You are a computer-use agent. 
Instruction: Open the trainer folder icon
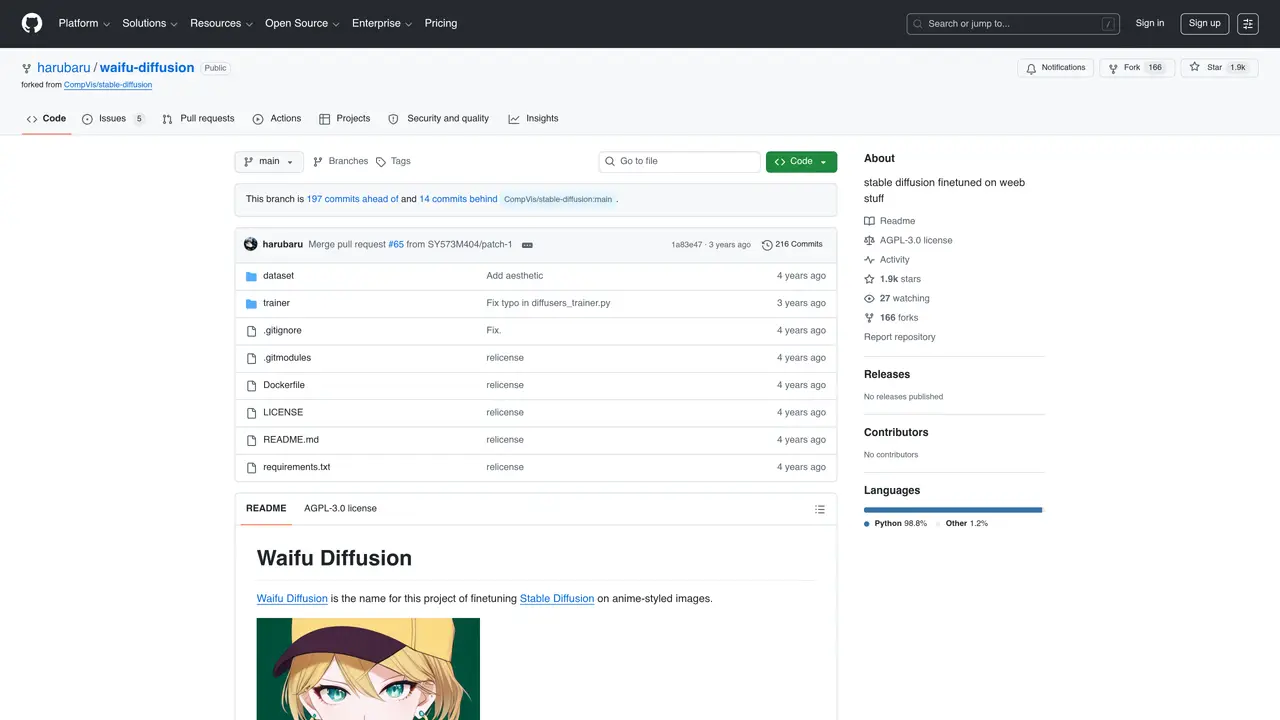tap(252, 303)
